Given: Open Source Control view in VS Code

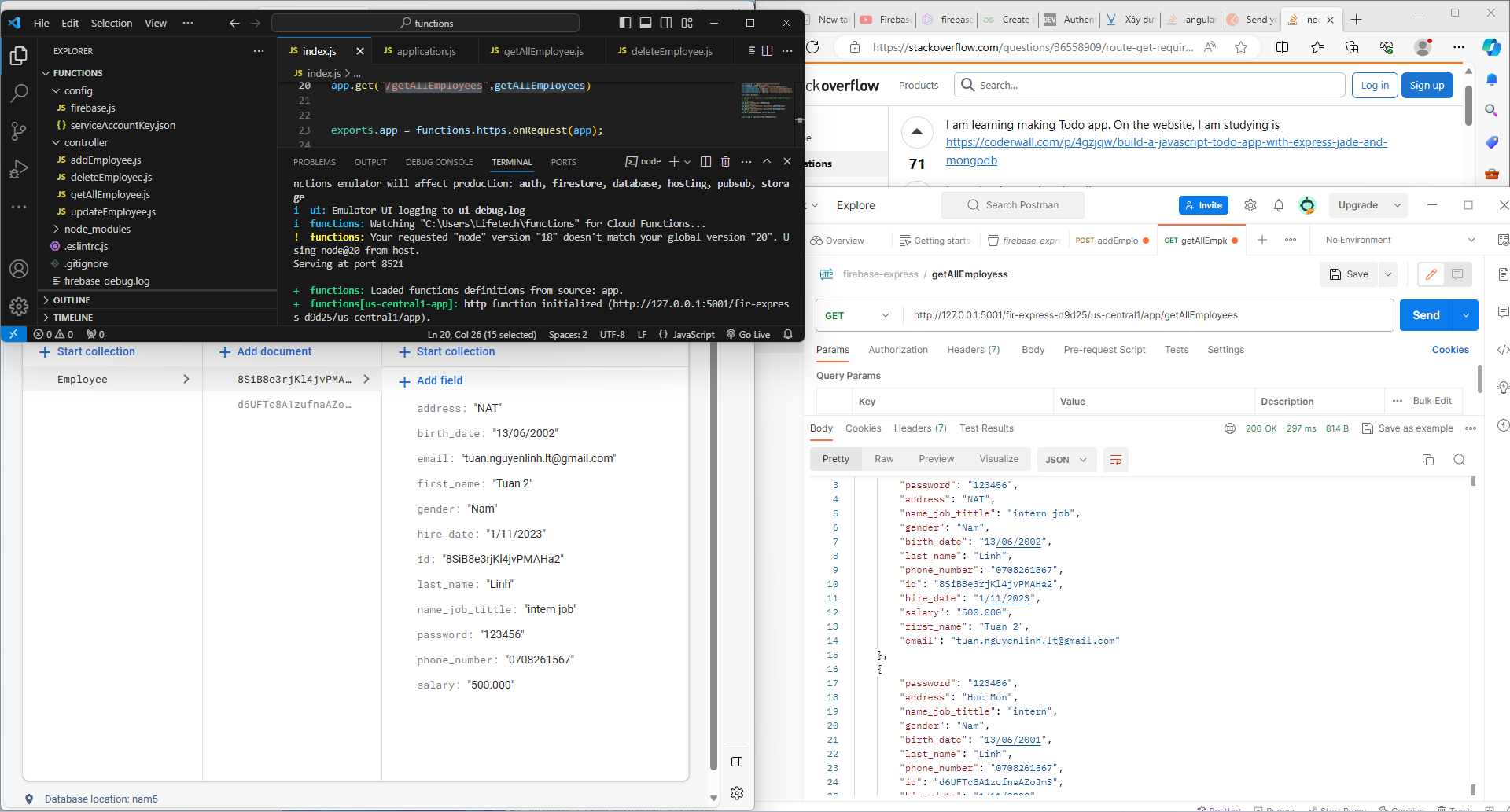Looking at the screenshot, I should point(19,130).
